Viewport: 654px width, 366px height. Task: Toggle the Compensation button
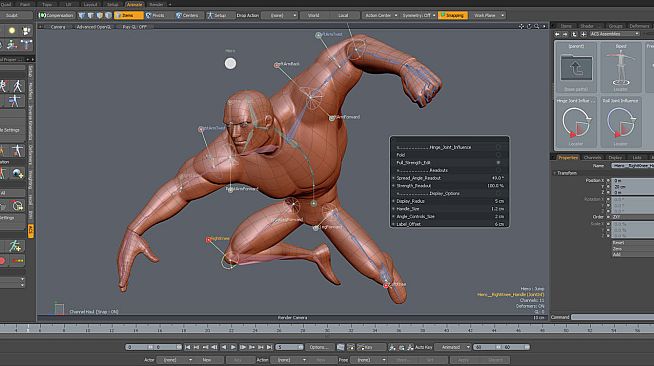56,15
